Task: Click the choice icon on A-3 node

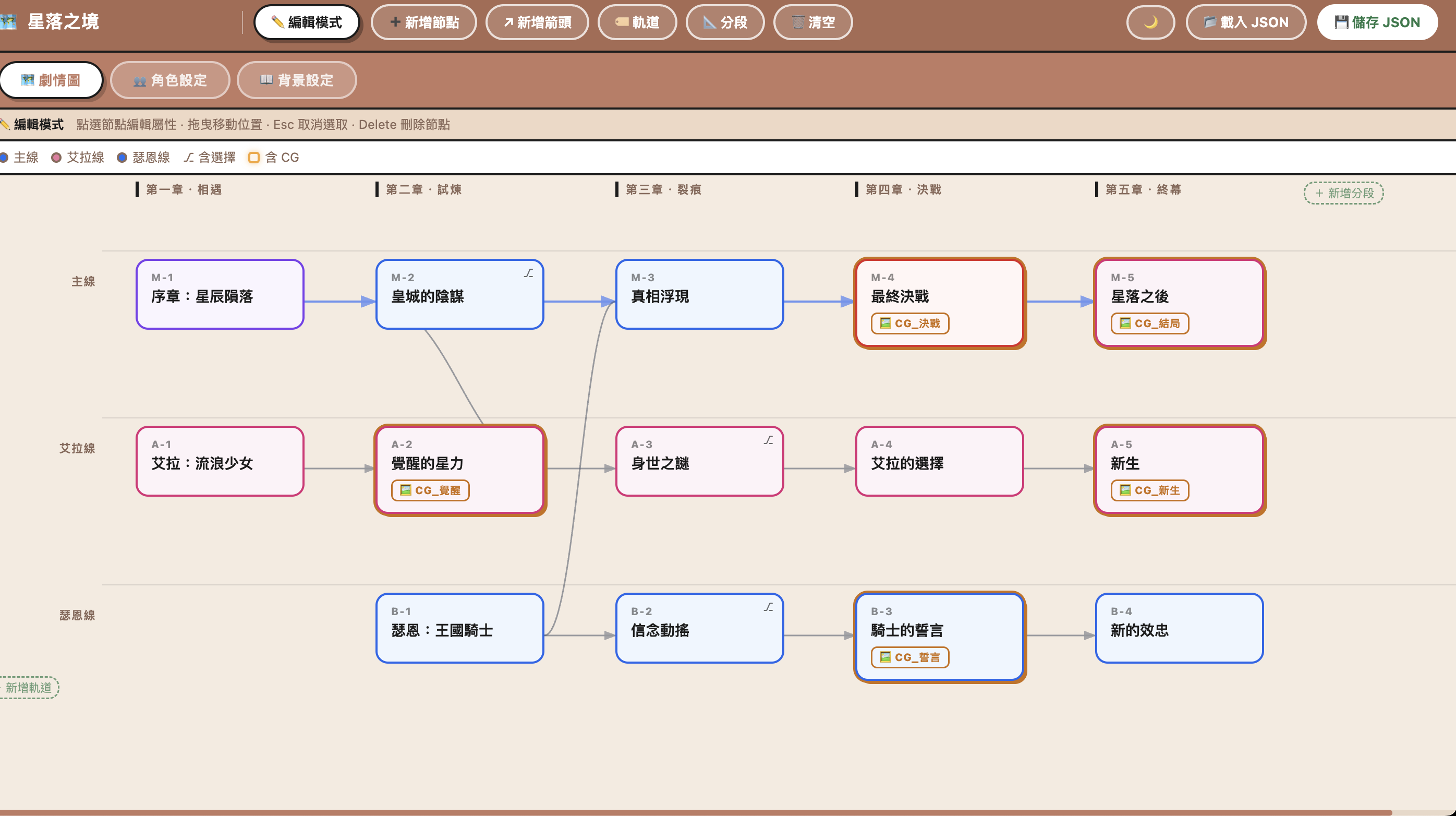Action: [768, 440]
